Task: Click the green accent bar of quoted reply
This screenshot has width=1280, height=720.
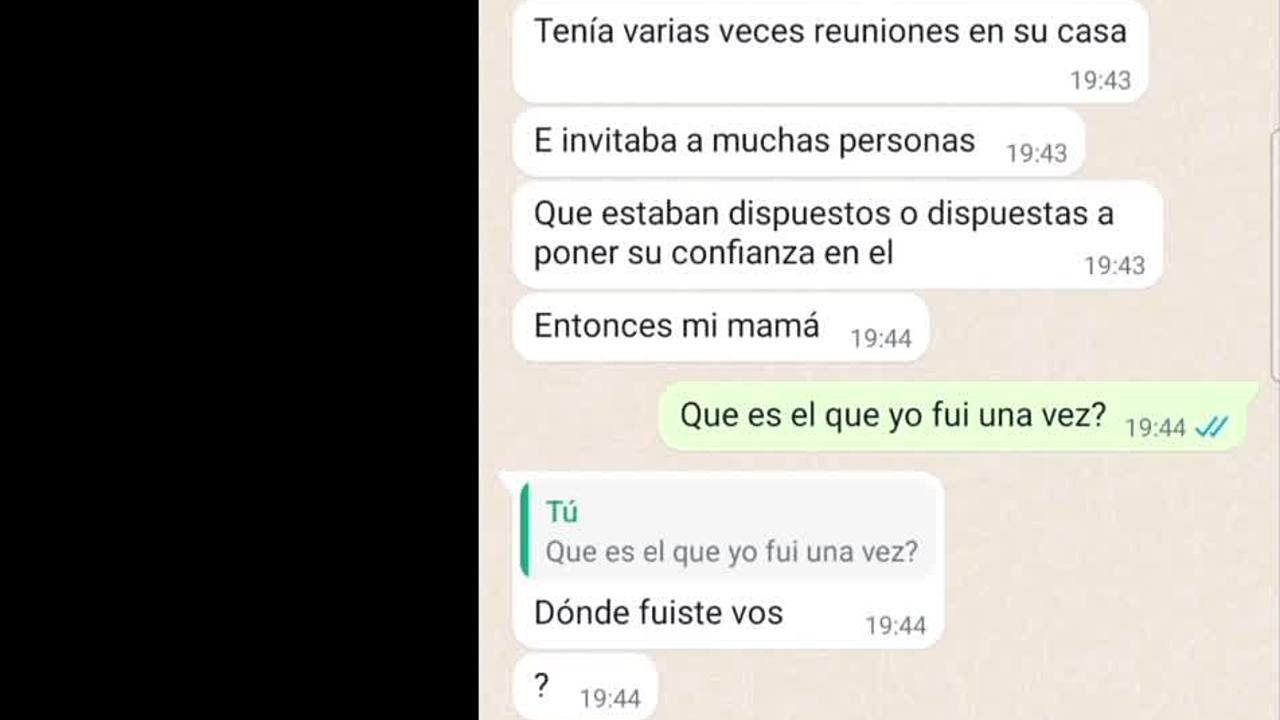Action: [525, 529]
